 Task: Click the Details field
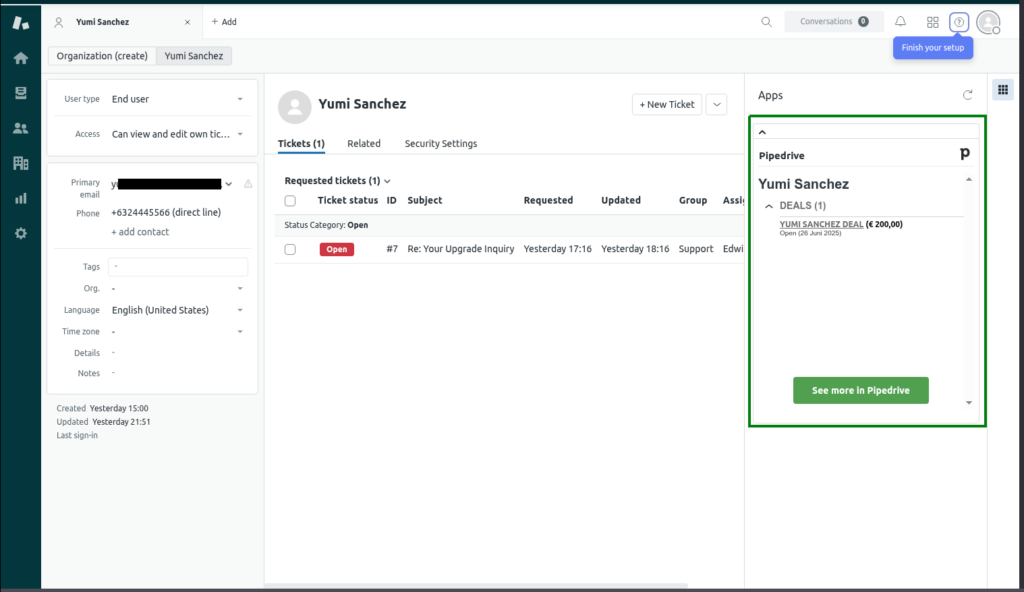(x=178, y=353)
